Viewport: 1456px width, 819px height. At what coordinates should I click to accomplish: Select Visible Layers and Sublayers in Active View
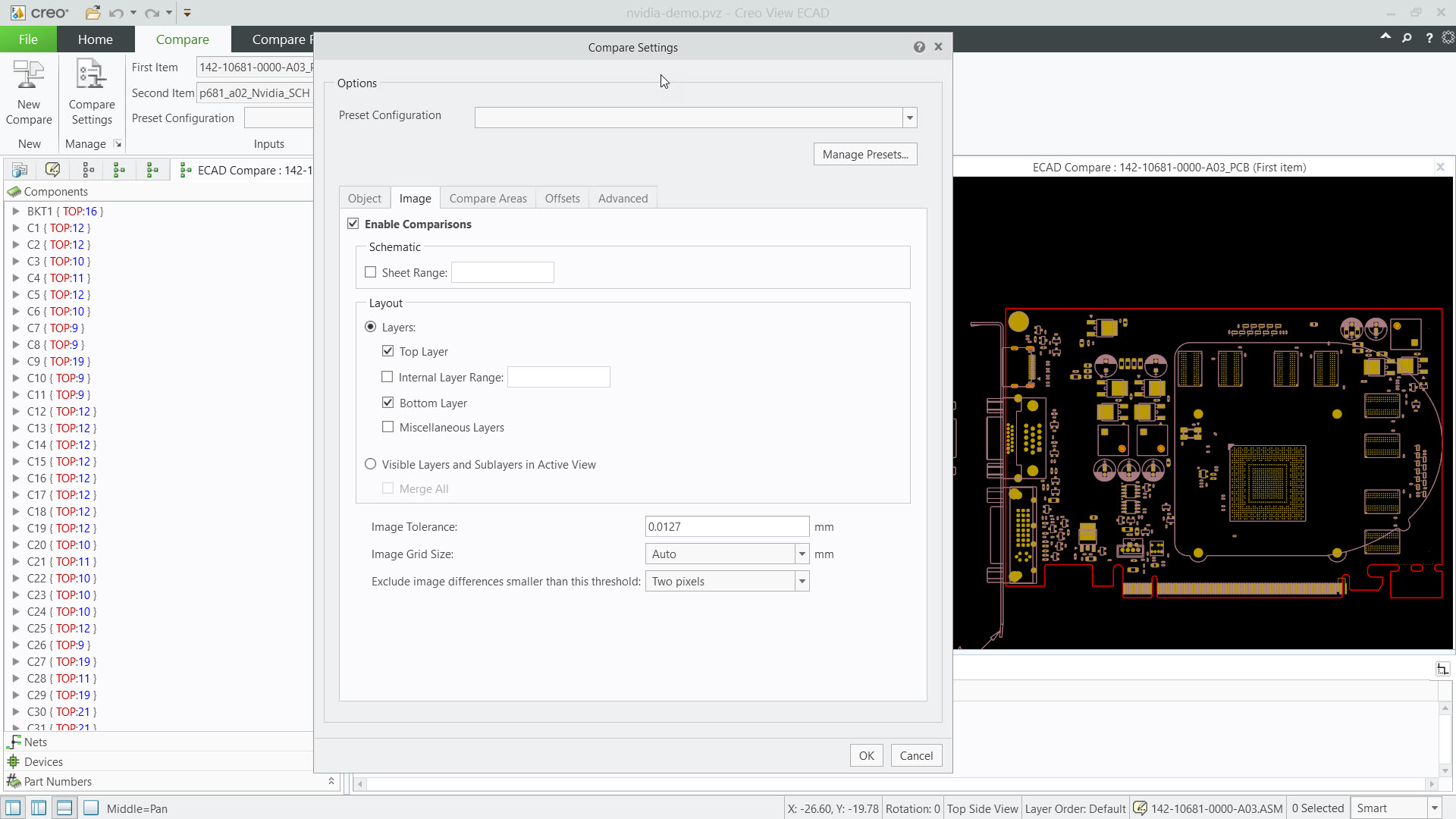(x=371, y=464)
